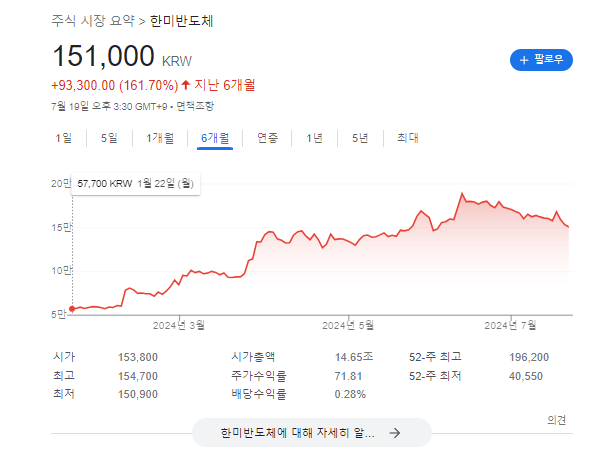The height and width of the screenshot is (450, 595).
Task: Select the 1일 time range tab
Action: click(x=64, y=138)
